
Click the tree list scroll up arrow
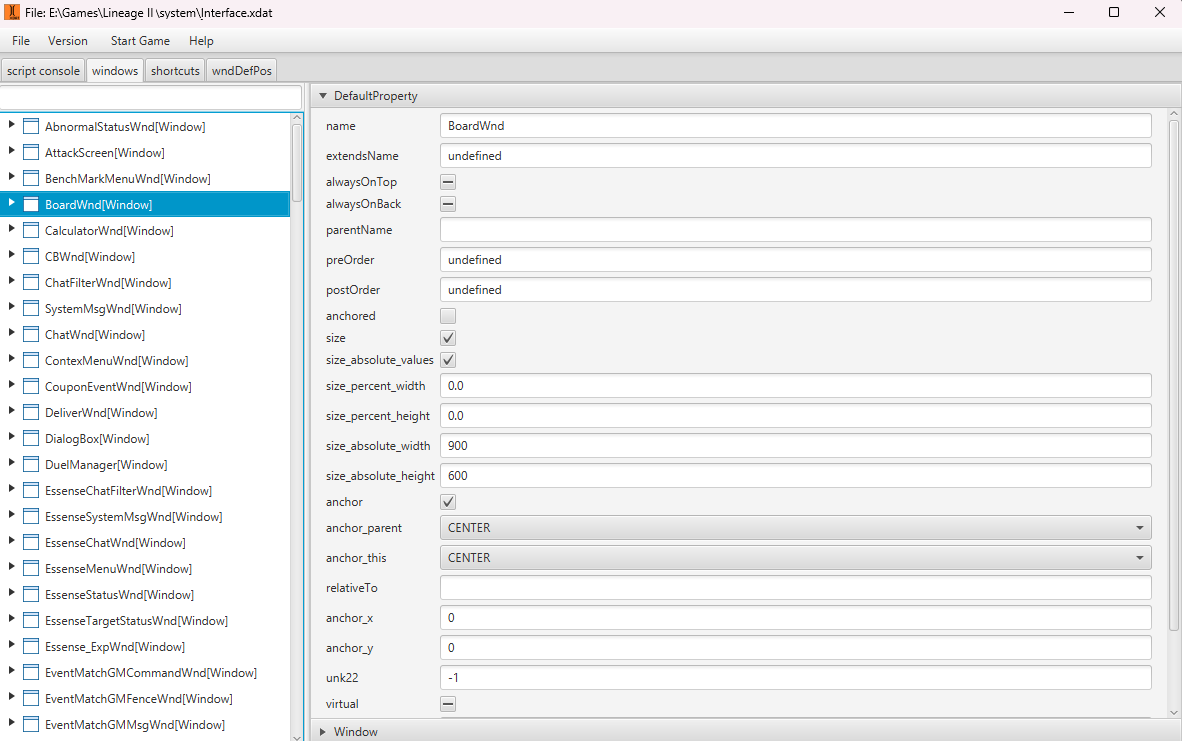click(x=297, y=118)
